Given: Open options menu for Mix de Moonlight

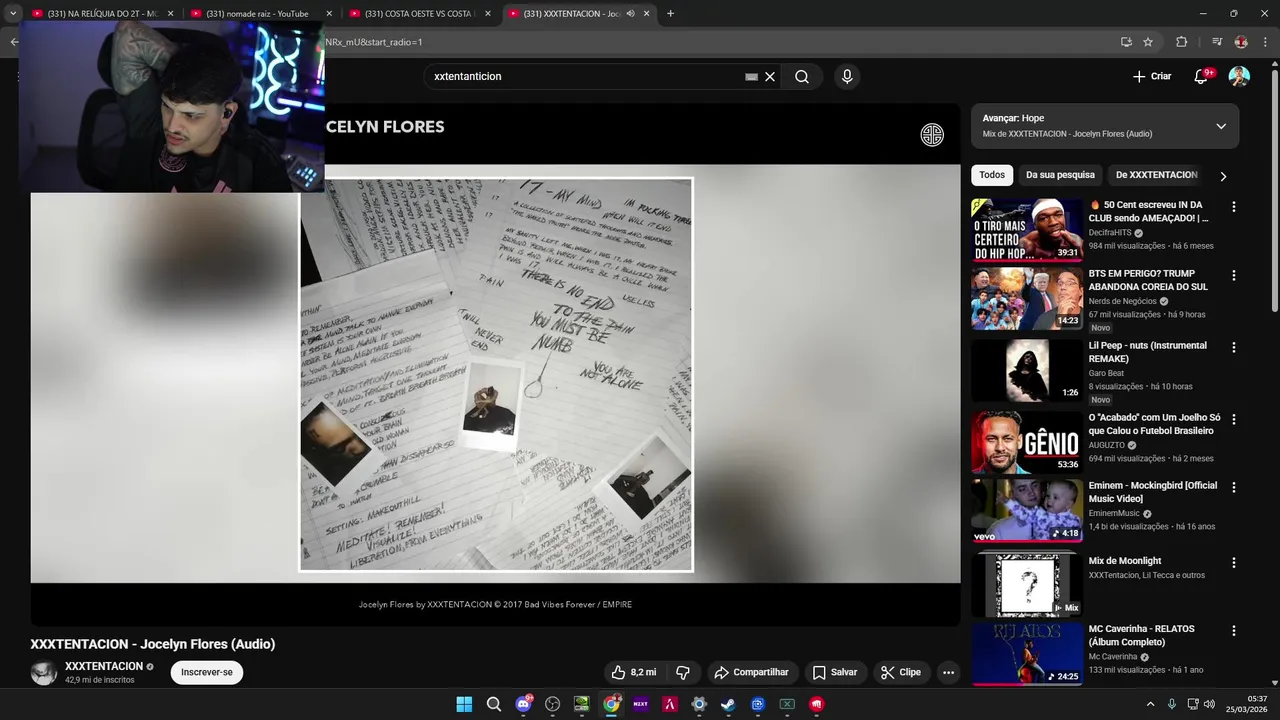Looking at the screenshot, I should [1233, 563].
